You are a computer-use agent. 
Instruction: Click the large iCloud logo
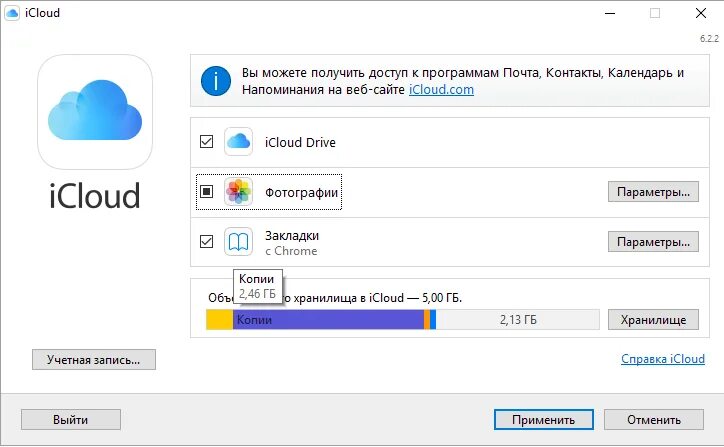click(95, 112)
